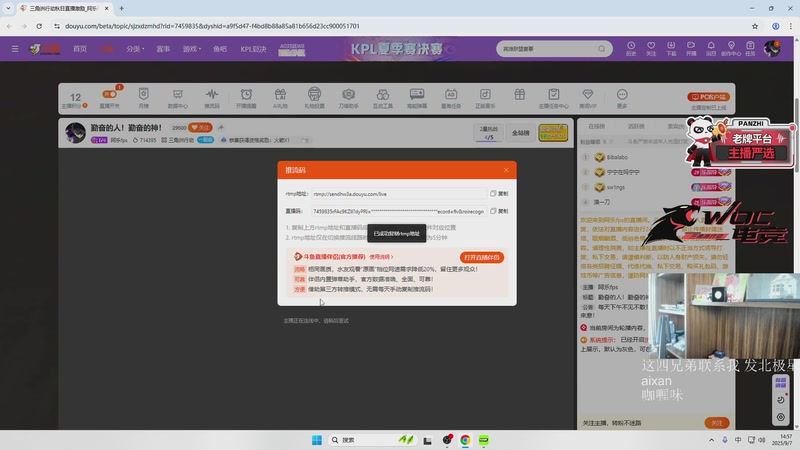Open KPL总决 in the navigation bar

254,49
